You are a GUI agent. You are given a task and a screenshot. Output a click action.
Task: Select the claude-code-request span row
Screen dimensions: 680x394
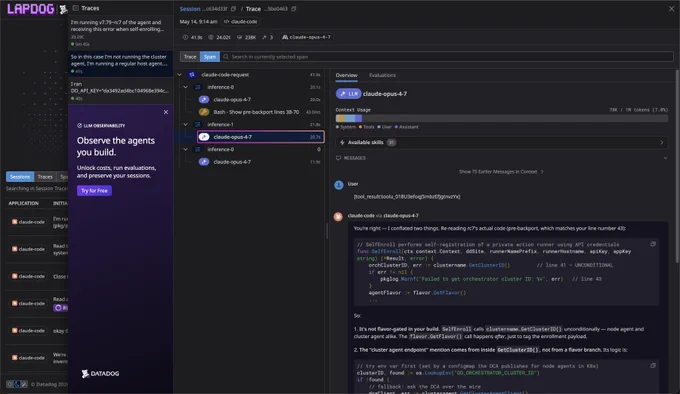coord(249,75)
